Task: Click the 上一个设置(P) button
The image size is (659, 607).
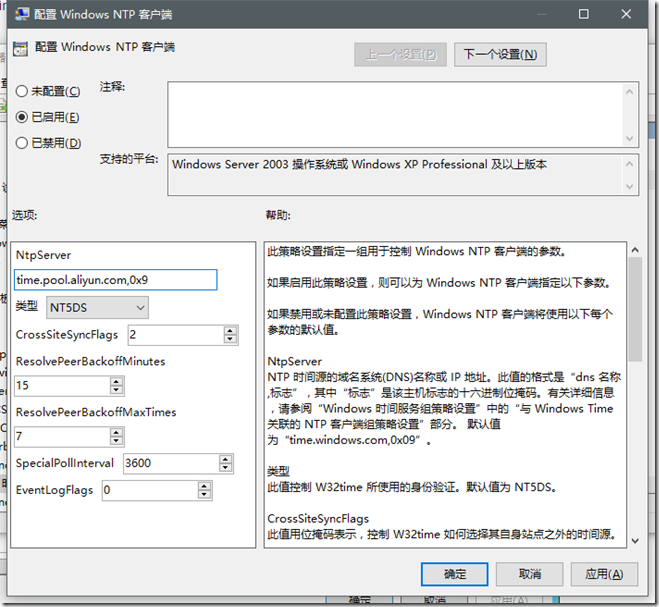Action: pos(401,55)
